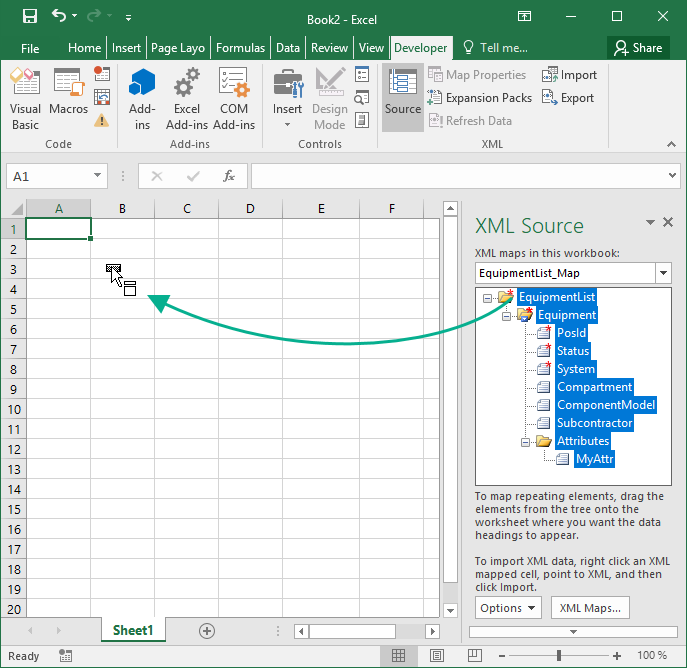Open the Excel Add-ins dialog

[187, 100]
